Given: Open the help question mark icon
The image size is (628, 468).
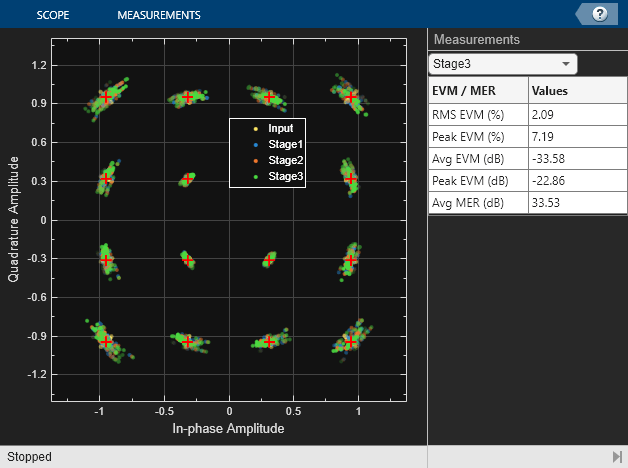Looking at the screenshot, I should coord(600,14).
